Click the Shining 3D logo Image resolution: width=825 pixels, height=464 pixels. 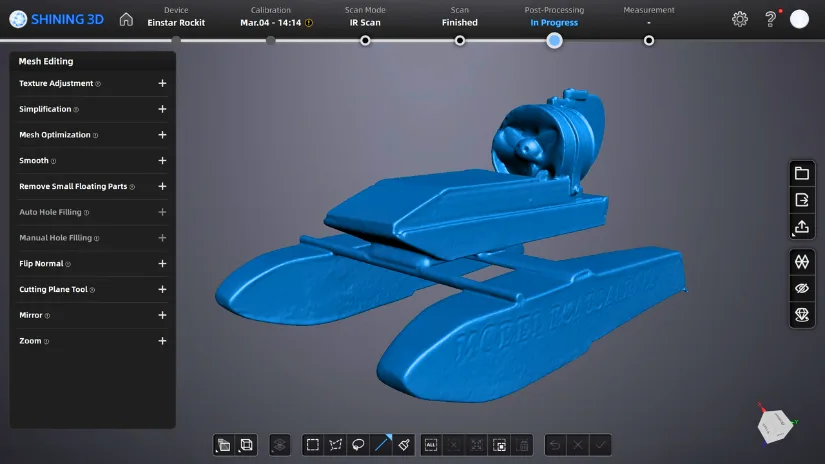pos(57,19)
